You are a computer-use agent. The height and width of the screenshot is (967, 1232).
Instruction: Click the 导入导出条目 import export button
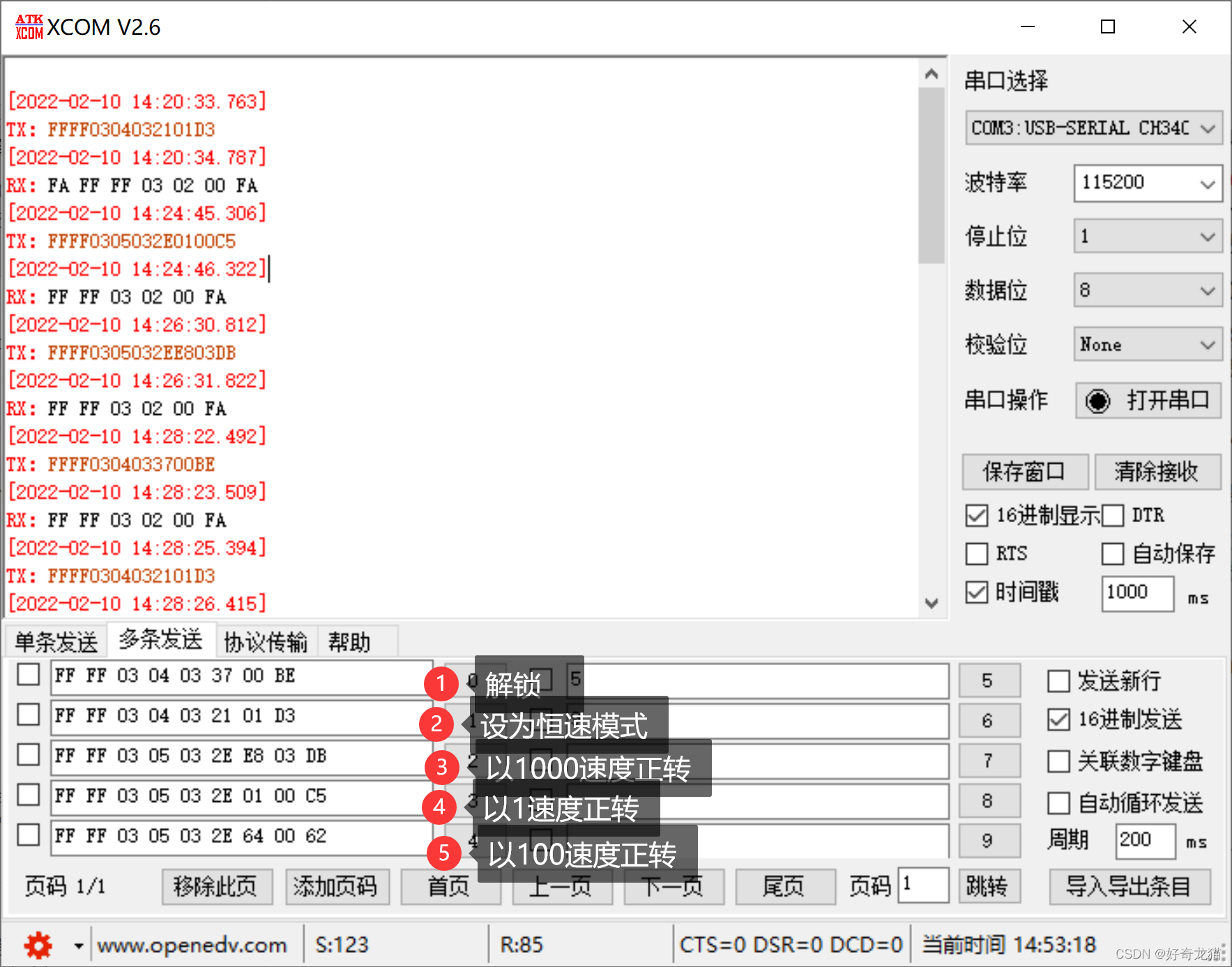pyautogui.click(x=1130, y=887)
